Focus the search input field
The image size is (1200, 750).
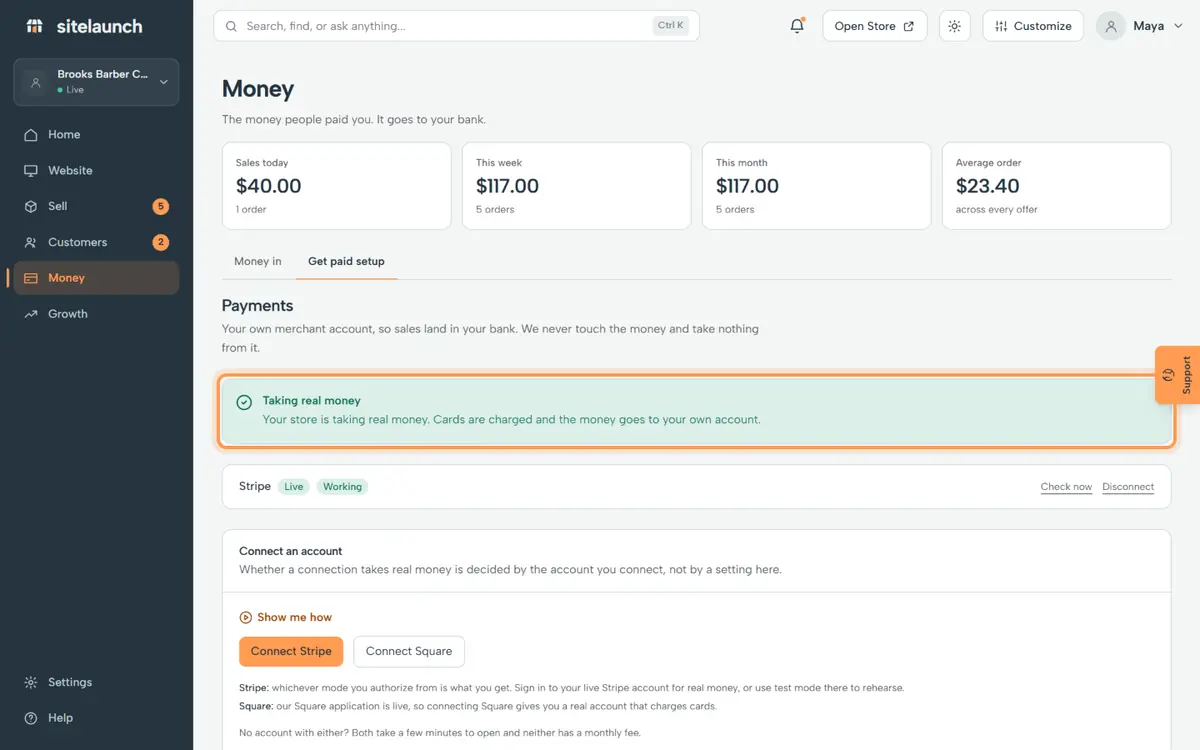tap(456, 26)
